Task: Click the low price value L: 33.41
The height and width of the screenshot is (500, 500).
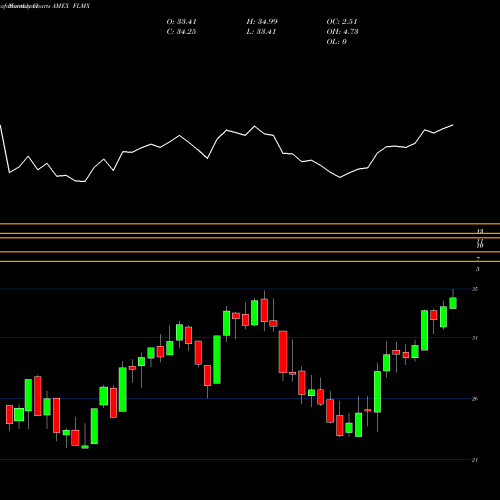Action: click(x=261, y=32)
